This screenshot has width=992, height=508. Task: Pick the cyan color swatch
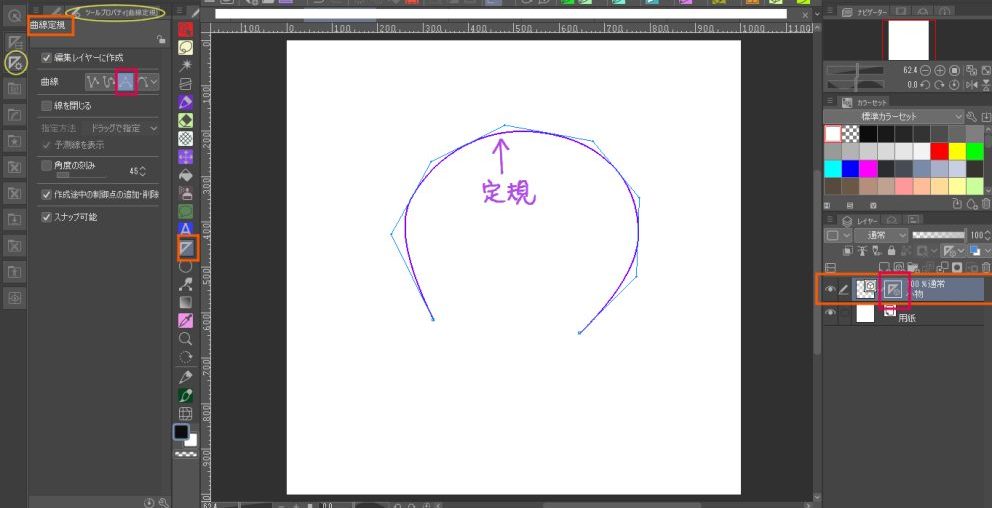833,169
